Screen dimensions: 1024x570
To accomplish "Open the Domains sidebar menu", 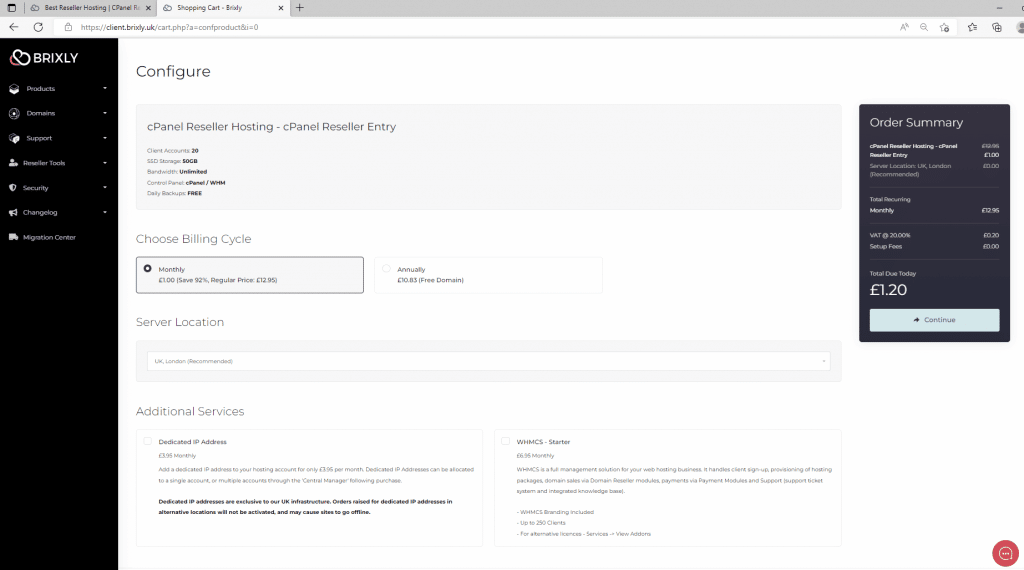I will [59, 114].
